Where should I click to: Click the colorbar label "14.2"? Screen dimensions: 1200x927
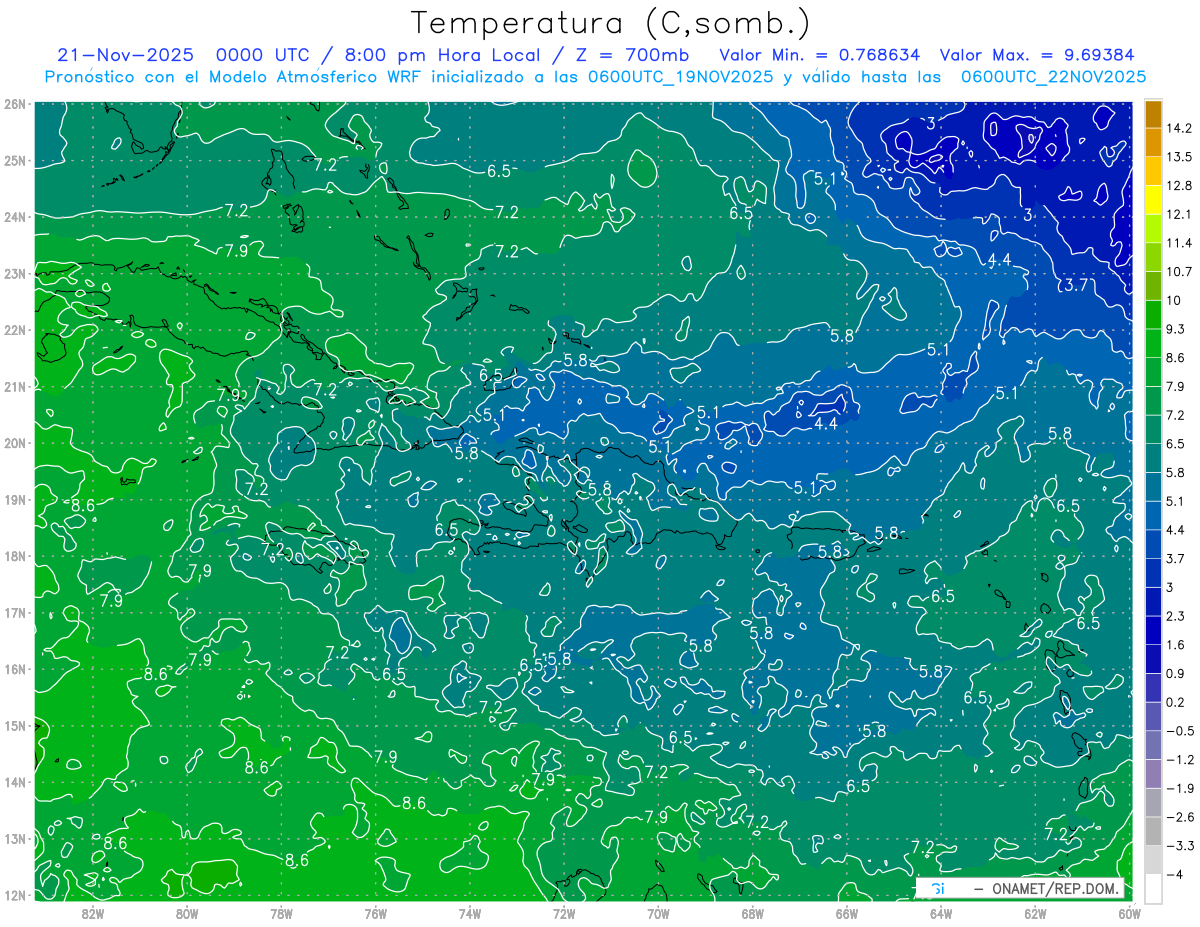1181,128
